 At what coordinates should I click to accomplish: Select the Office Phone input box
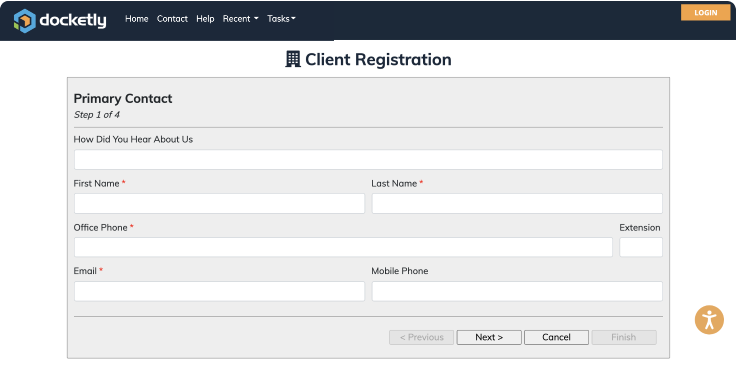[x=343, y=247]
